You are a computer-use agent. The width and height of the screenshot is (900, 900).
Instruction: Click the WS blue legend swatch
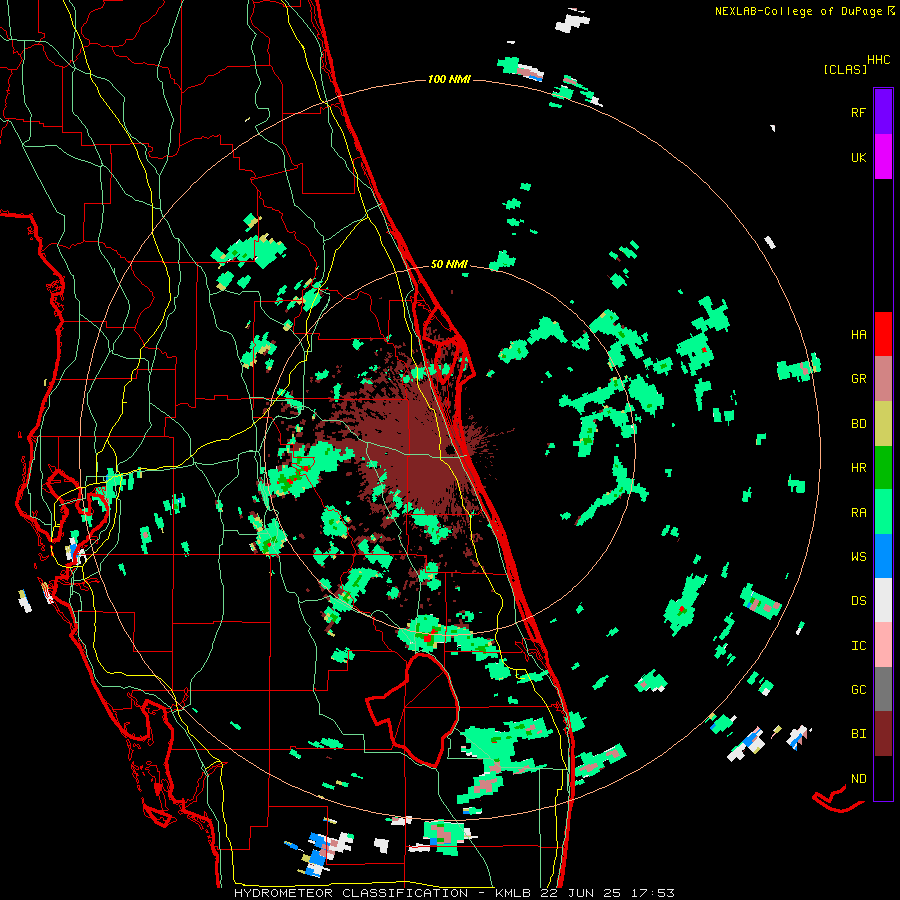[883, 556]
